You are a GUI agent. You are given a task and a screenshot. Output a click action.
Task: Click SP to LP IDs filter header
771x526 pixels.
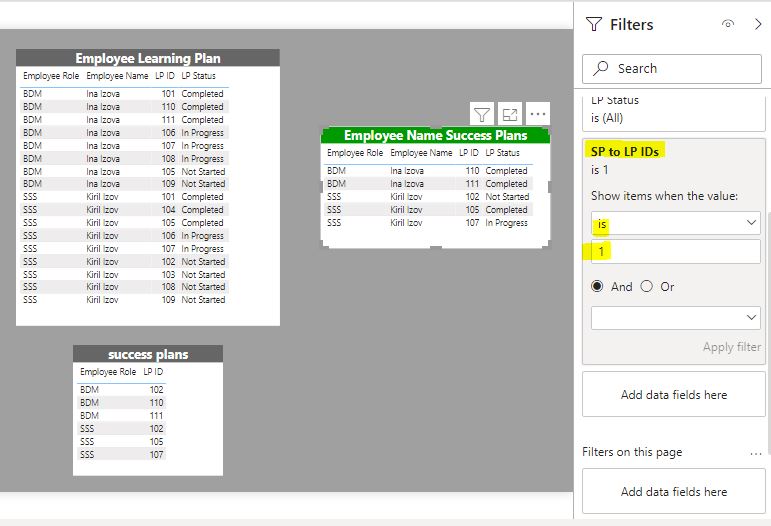point(624,152)
